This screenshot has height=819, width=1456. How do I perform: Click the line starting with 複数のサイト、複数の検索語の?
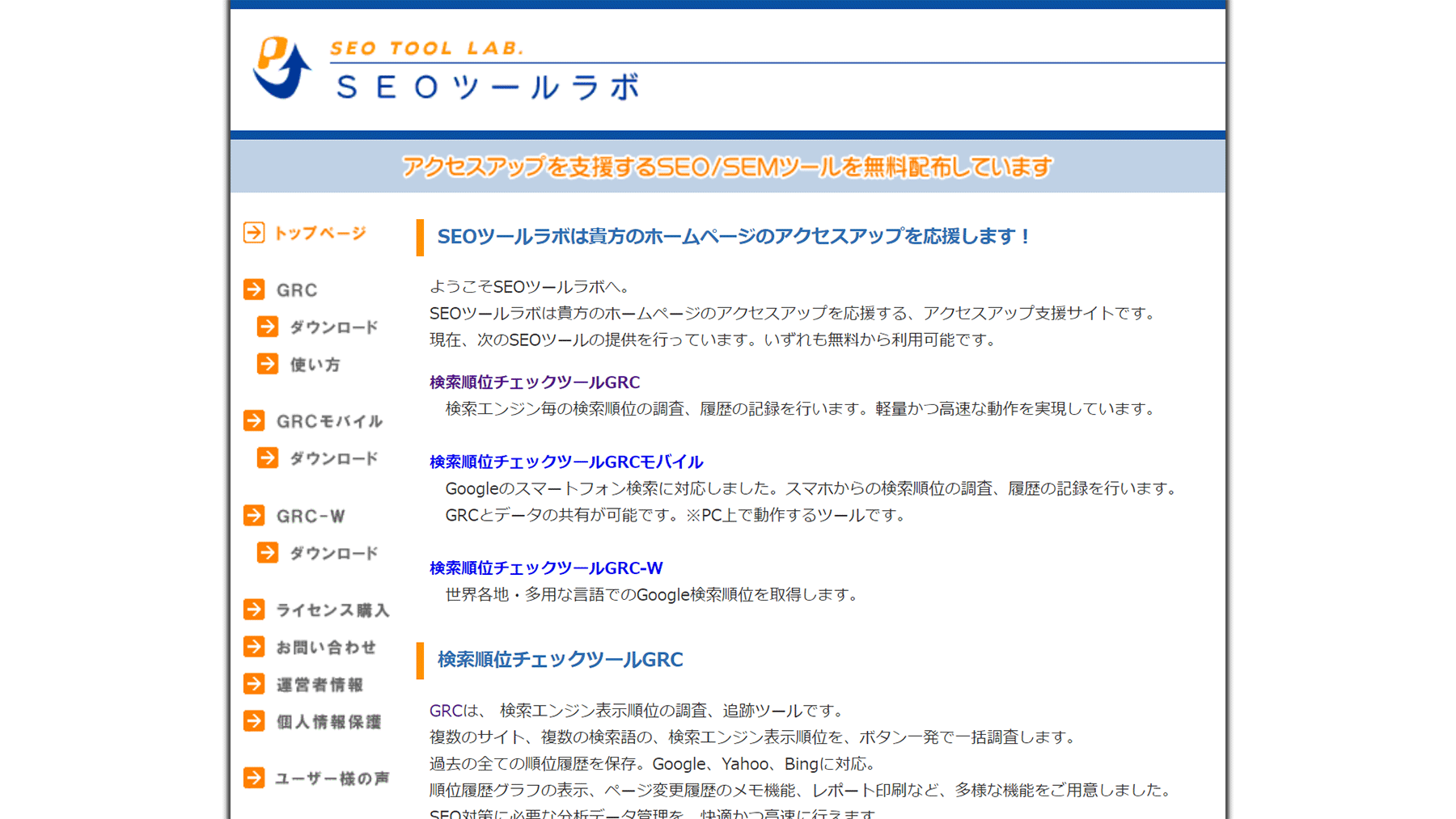tap(754, 737)
